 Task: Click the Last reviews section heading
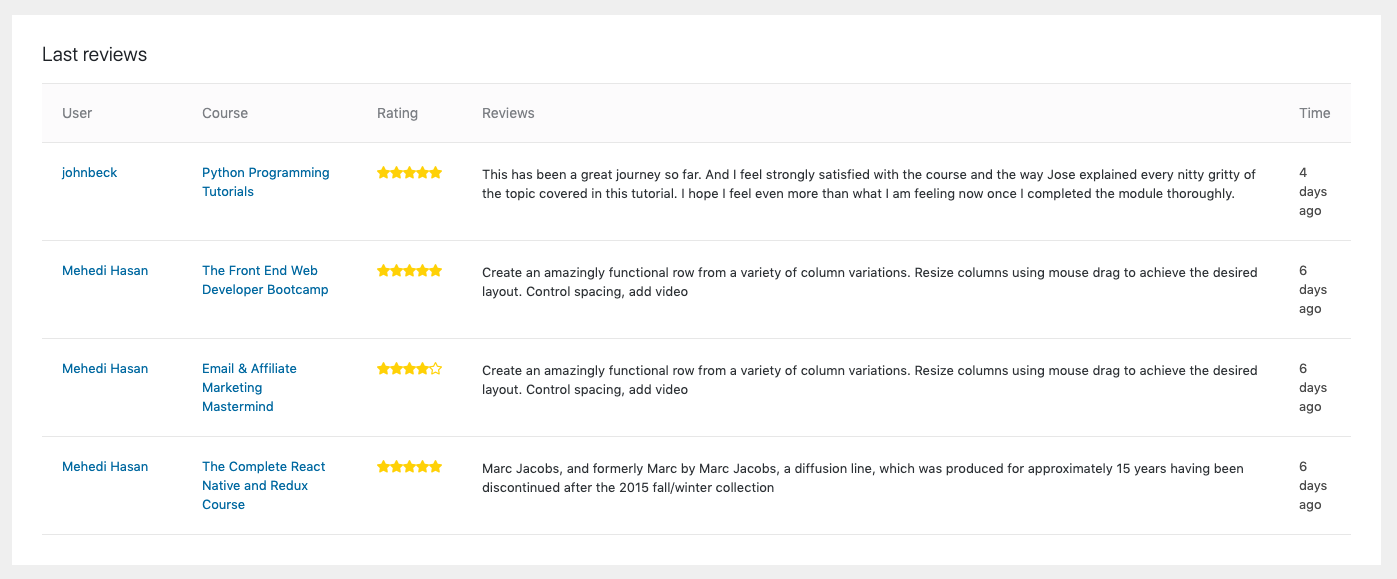click(x=94, y=55)
